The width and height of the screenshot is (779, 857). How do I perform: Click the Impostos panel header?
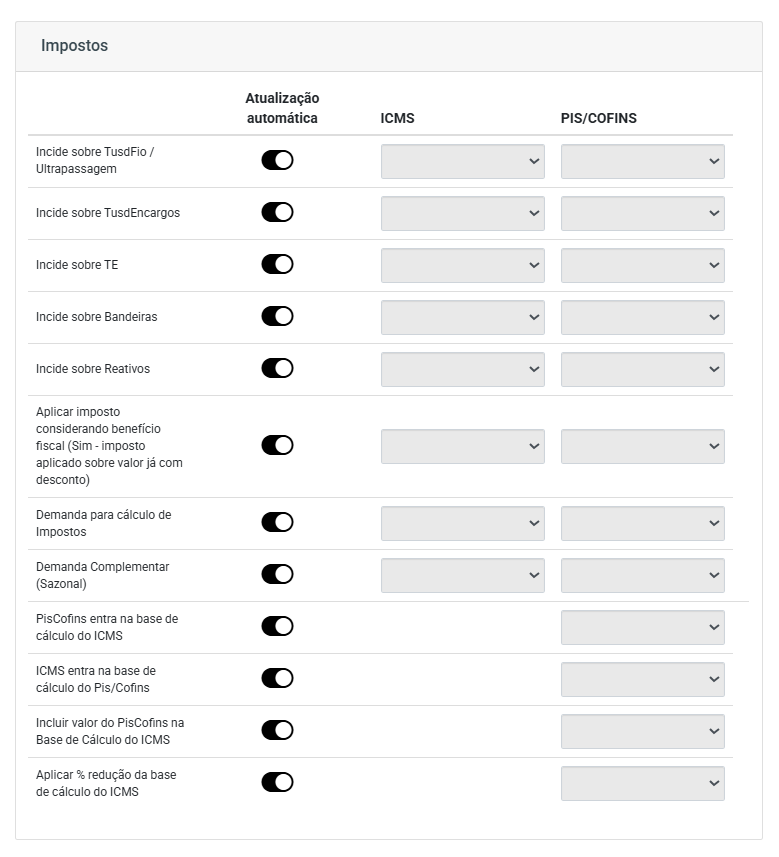click(389, 46)
